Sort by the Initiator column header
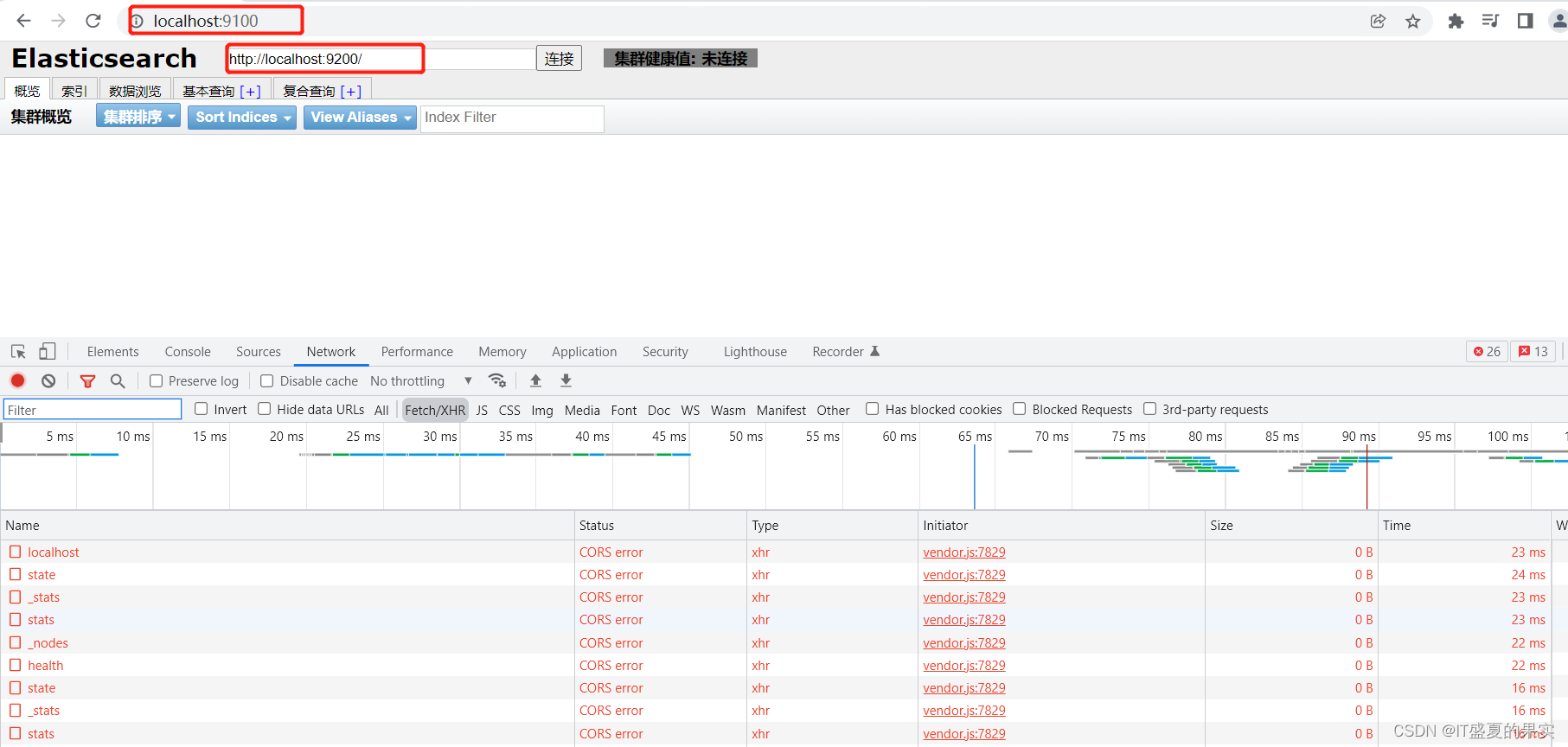 coord(1061,525)
